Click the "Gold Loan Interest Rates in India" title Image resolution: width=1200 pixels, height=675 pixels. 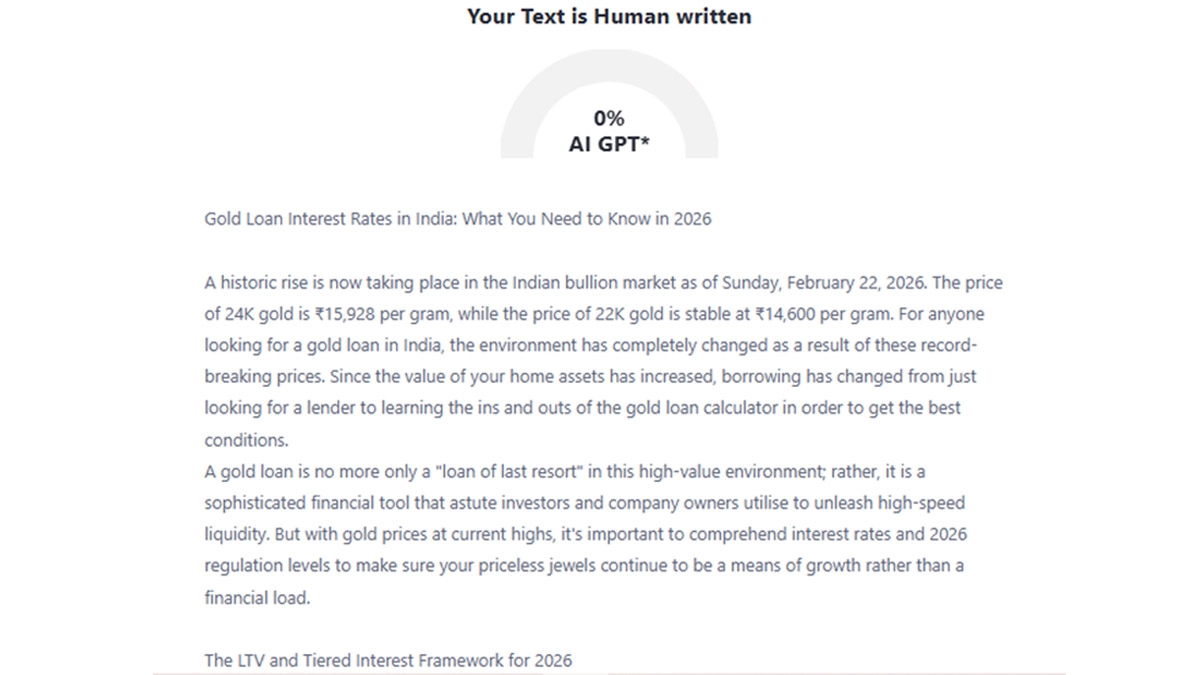[x=330, y=219]
